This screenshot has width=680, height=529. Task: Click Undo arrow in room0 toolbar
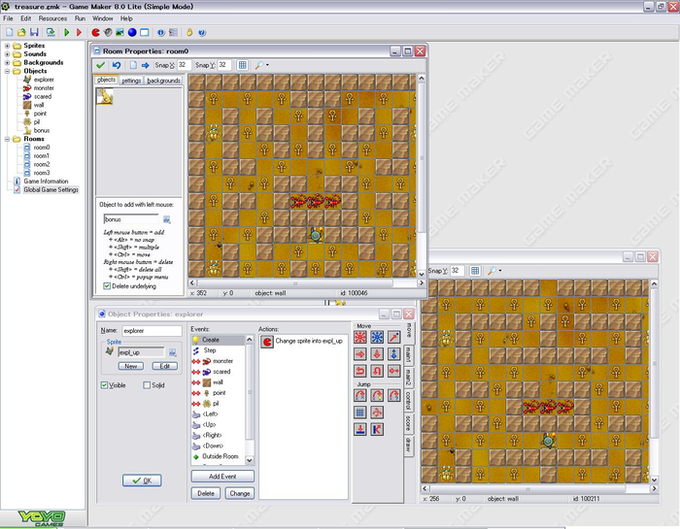pos(116,65)
